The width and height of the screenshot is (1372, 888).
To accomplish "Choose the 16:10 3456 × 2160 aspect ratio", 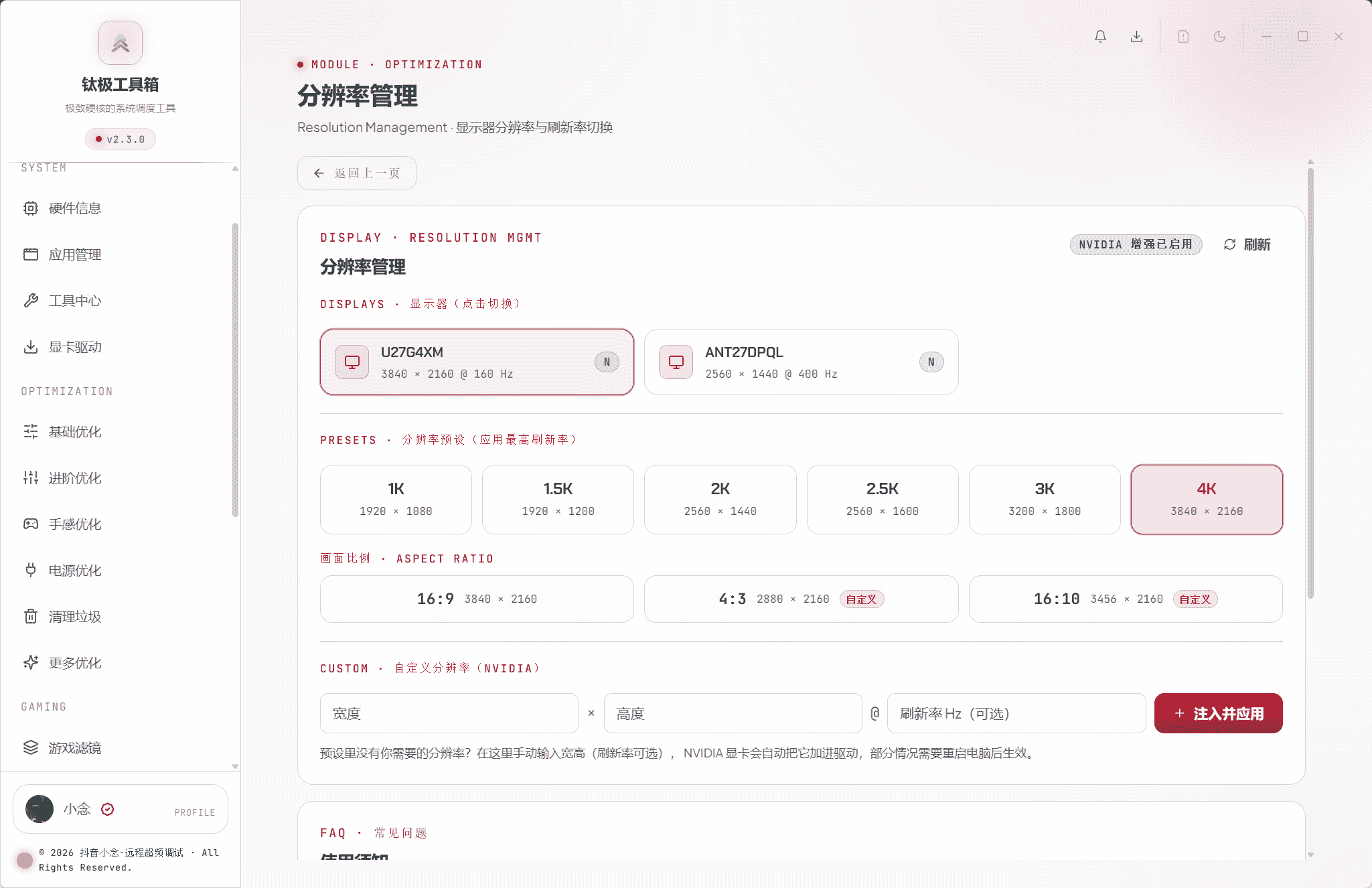I will pyautogui.click(x=1126, y=599).
